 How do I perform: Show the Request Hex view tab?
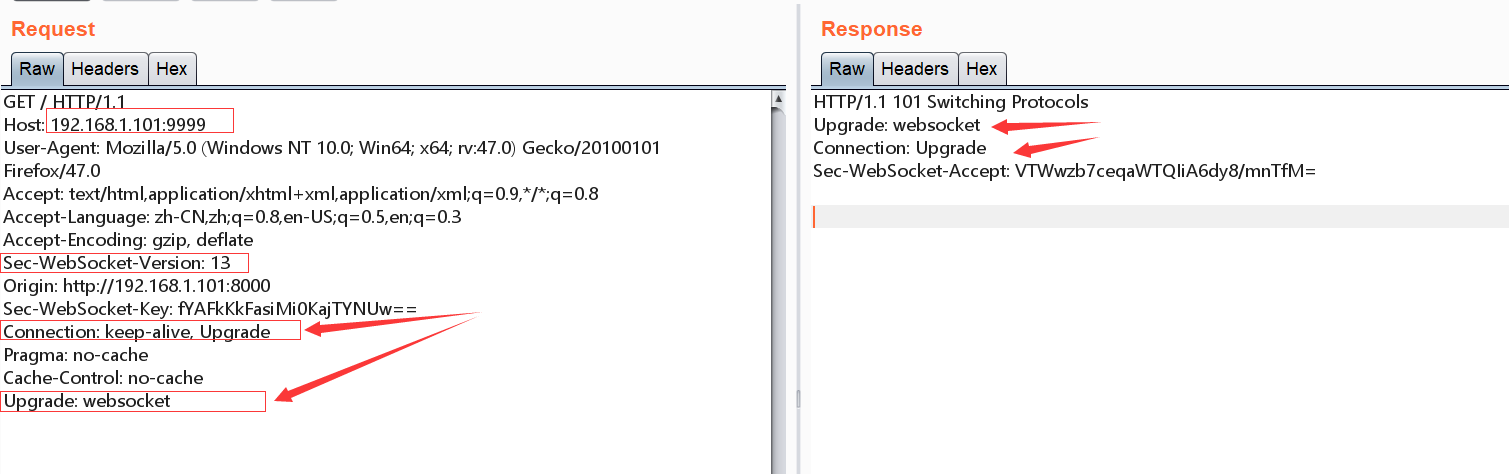tap(172, 69)
